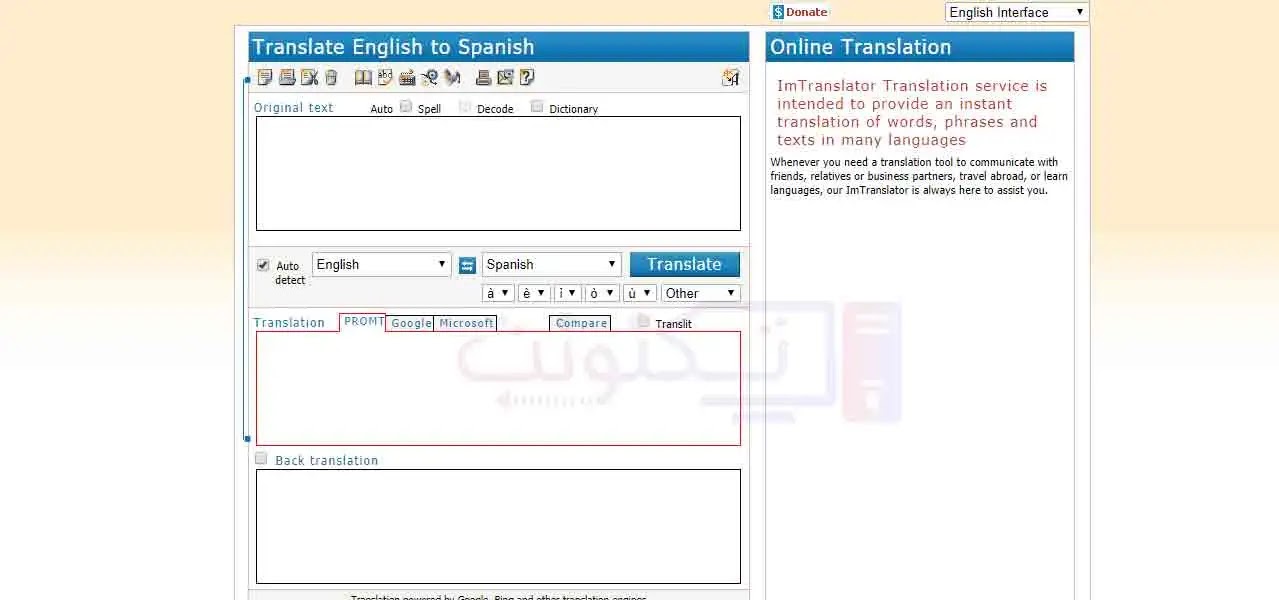Swap languages with the blue arrows icon
The width and height of the screenshot is (1279, 600).
(467, 265)
